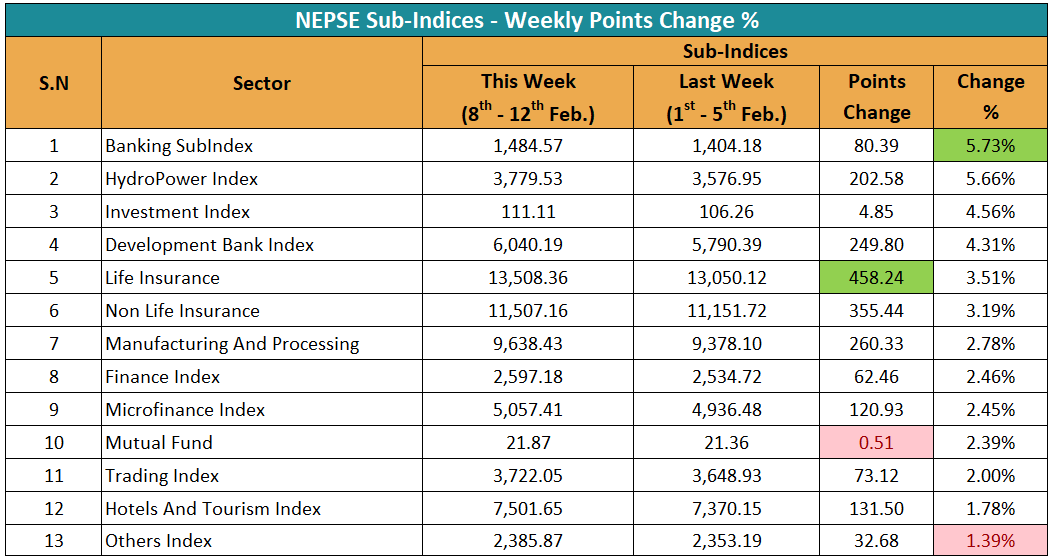Click the HydroPower Index sector cell
Viewport: 1052px width, 558px height.
coord(182,179)
